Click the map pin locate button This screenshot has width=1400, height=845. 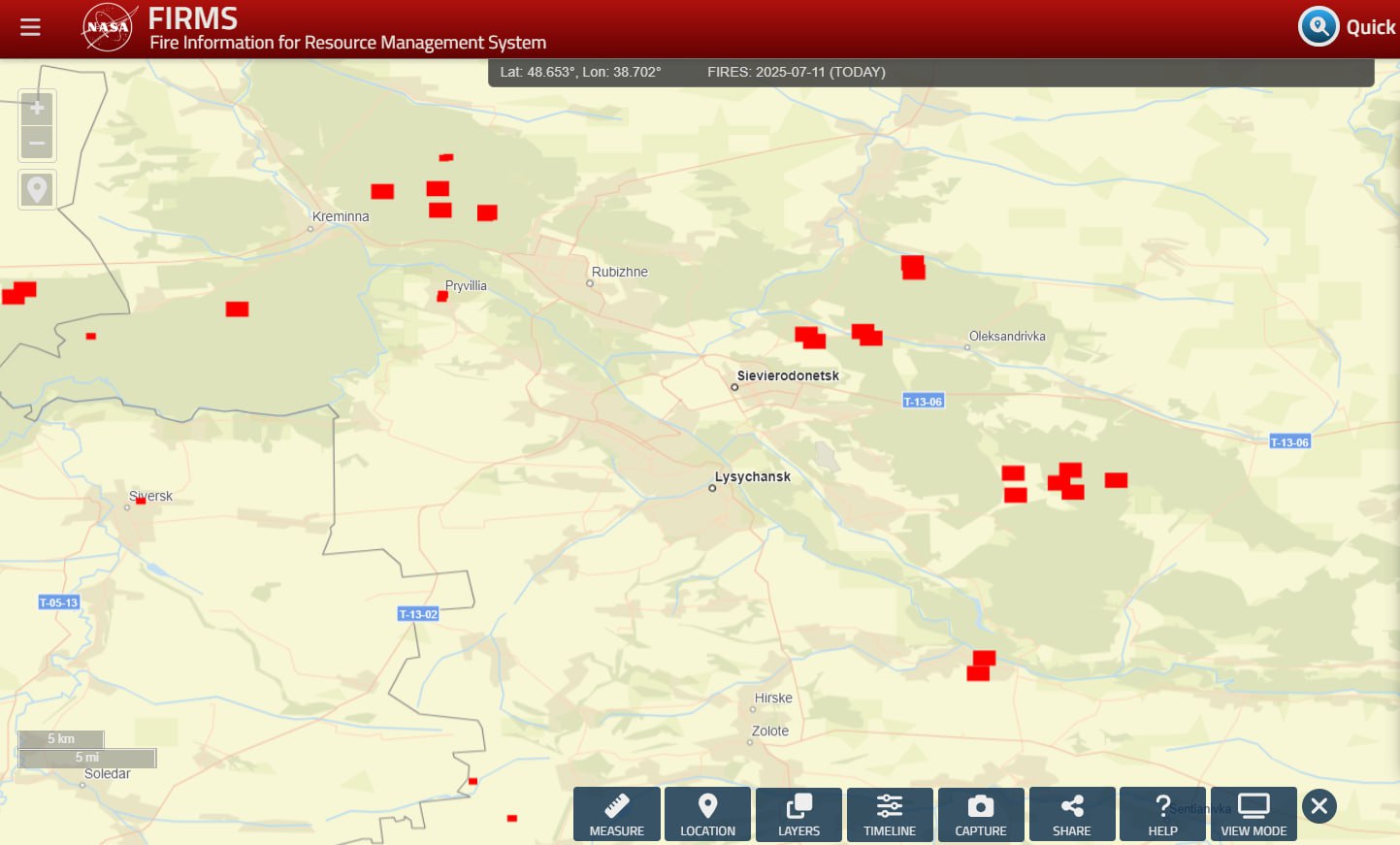(x=37, y=189)
